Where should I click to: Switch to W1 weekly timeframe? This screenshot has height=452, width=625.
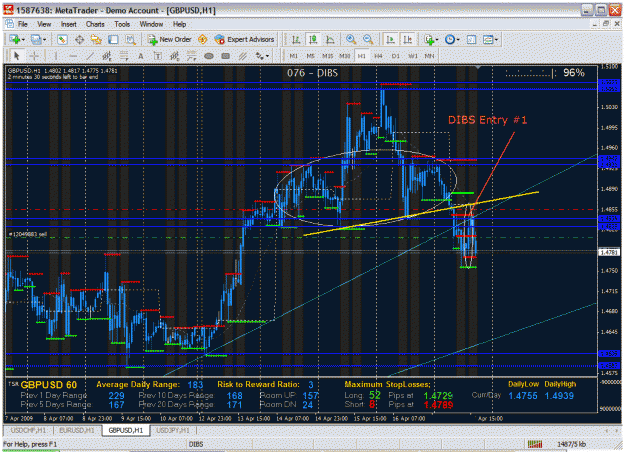coord(413,56)
